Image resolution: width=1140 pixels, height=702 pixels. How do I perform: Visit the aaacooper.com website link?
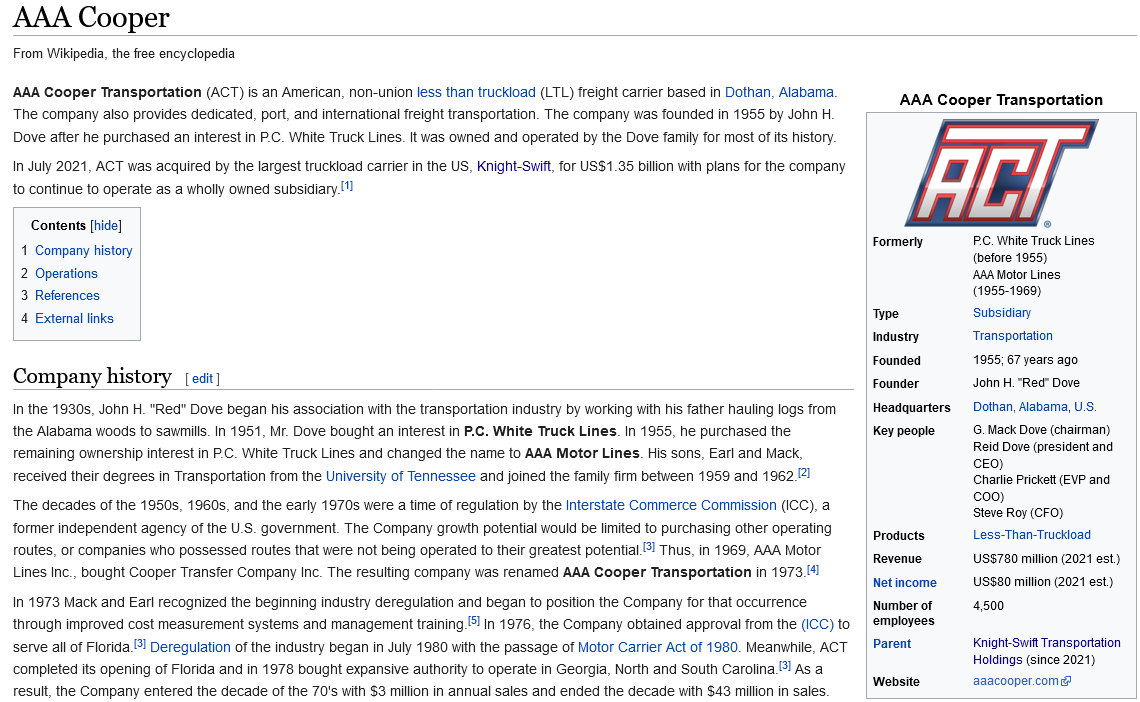(x=1016, y=682)
